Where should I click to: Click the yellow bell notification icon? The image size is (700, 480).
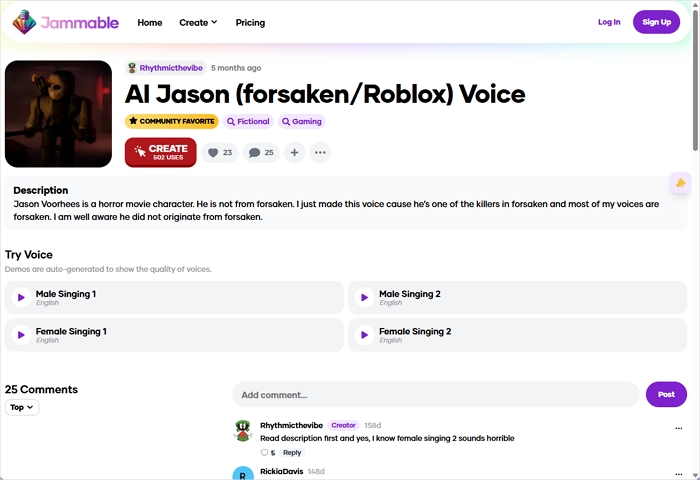click(x=680, y=183)
